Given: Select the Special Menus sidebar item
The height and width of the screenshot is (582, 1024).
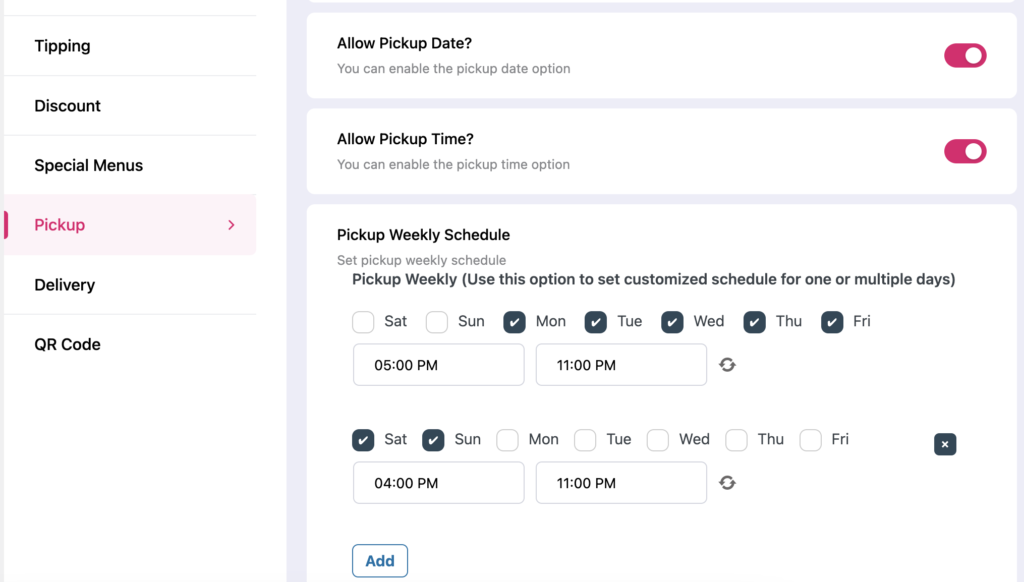Looking at the screenshot, I should (x=88, y=165).
